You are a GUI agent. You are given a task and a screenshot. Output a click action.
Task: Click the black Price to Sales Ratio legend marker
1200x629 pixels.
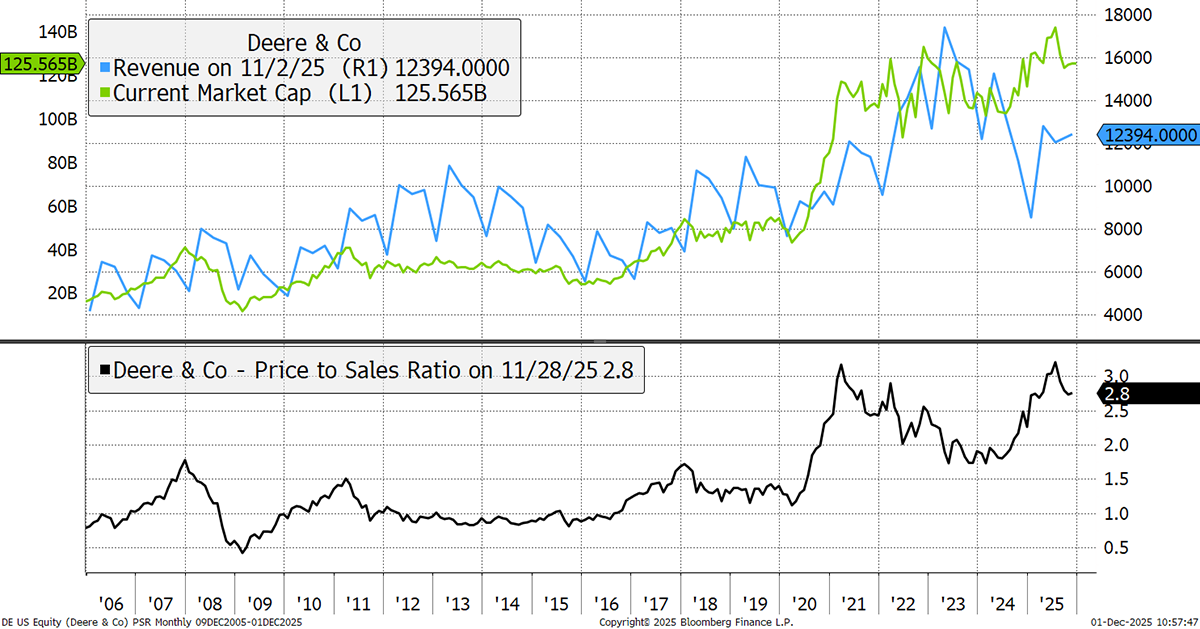tap(103, 371)
